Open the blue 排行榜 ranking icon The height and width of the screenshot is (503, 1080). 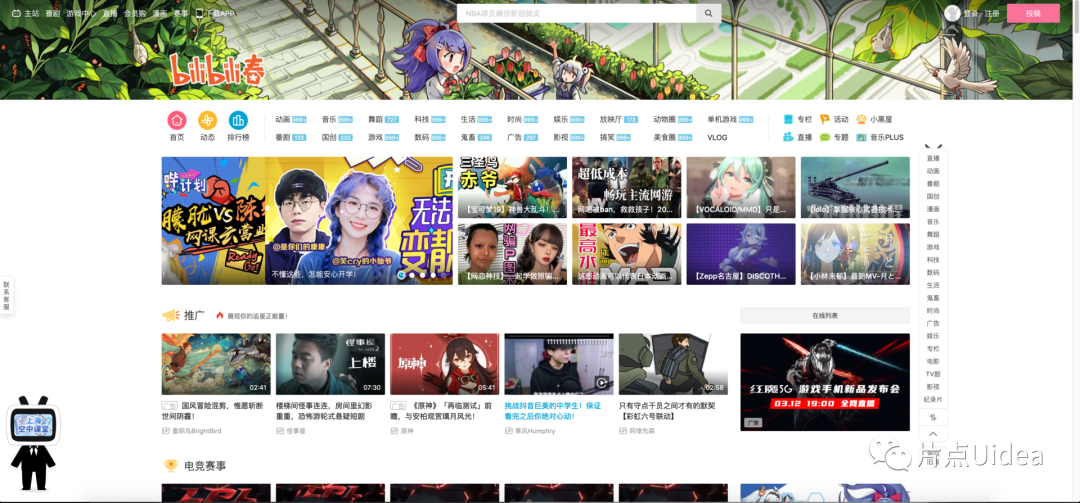point(238,121)
